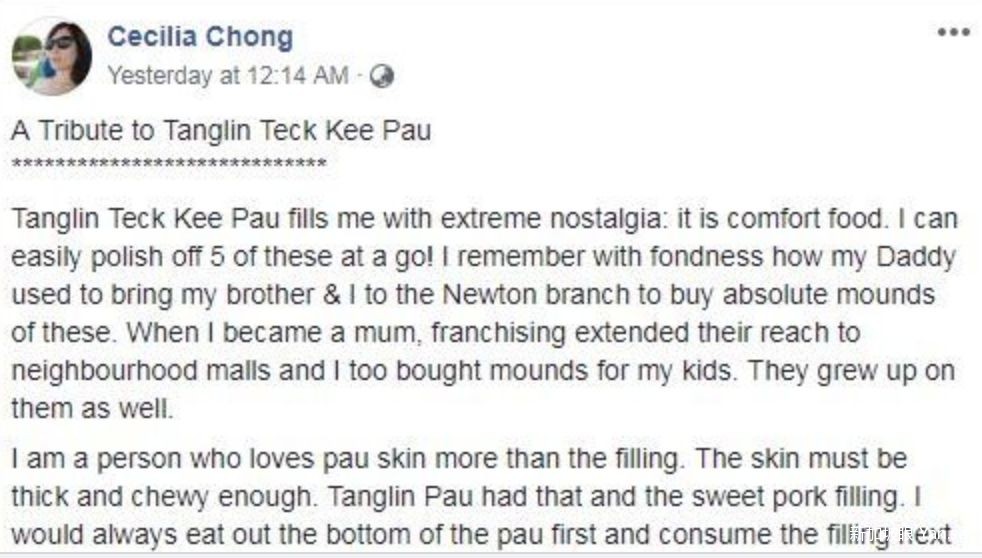This screenshot has width=982, height=558.
Task: Open the Cecilia Chong profile name link
Action: point(200,37)
